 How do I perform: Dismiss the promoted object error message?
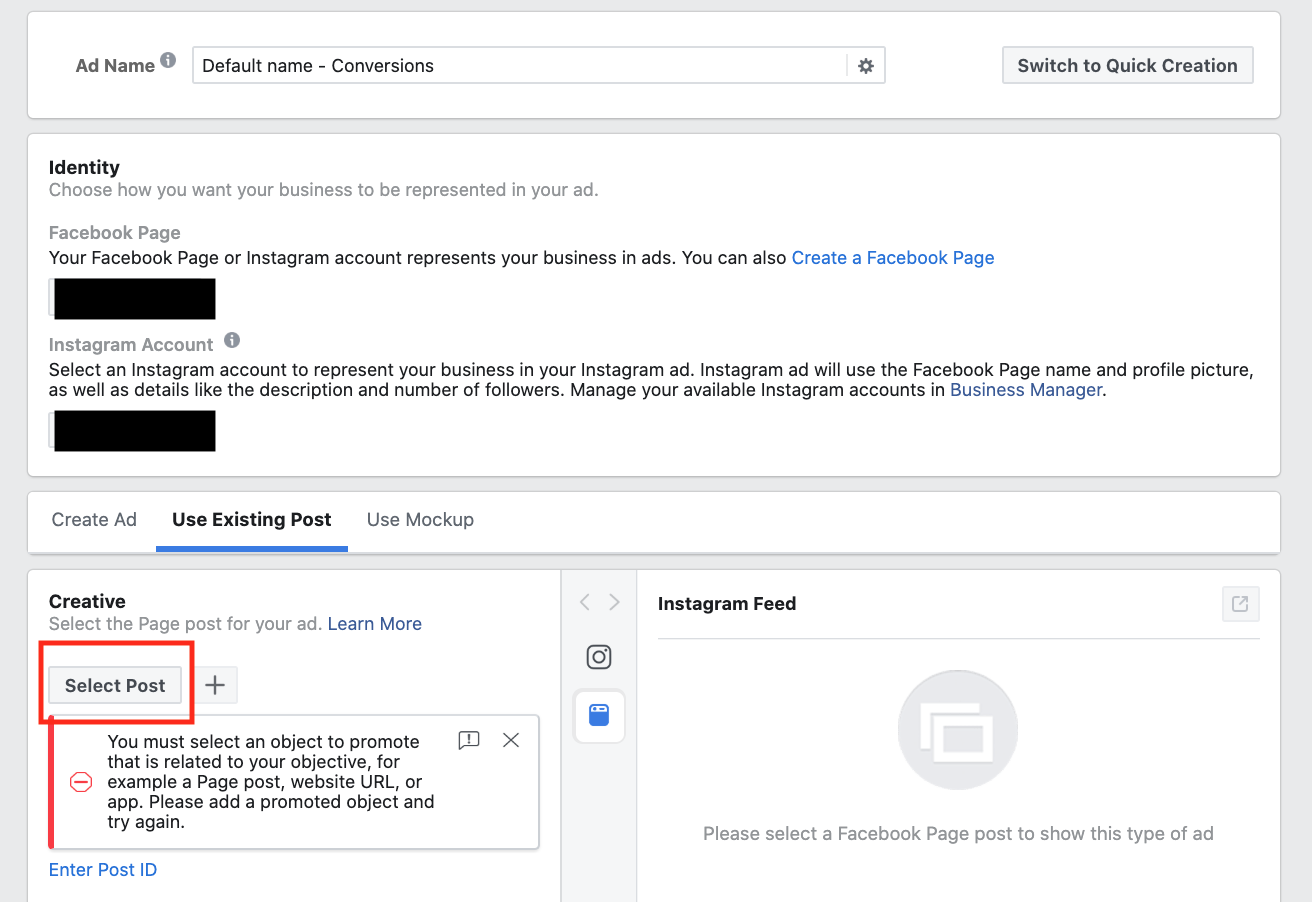511,740
